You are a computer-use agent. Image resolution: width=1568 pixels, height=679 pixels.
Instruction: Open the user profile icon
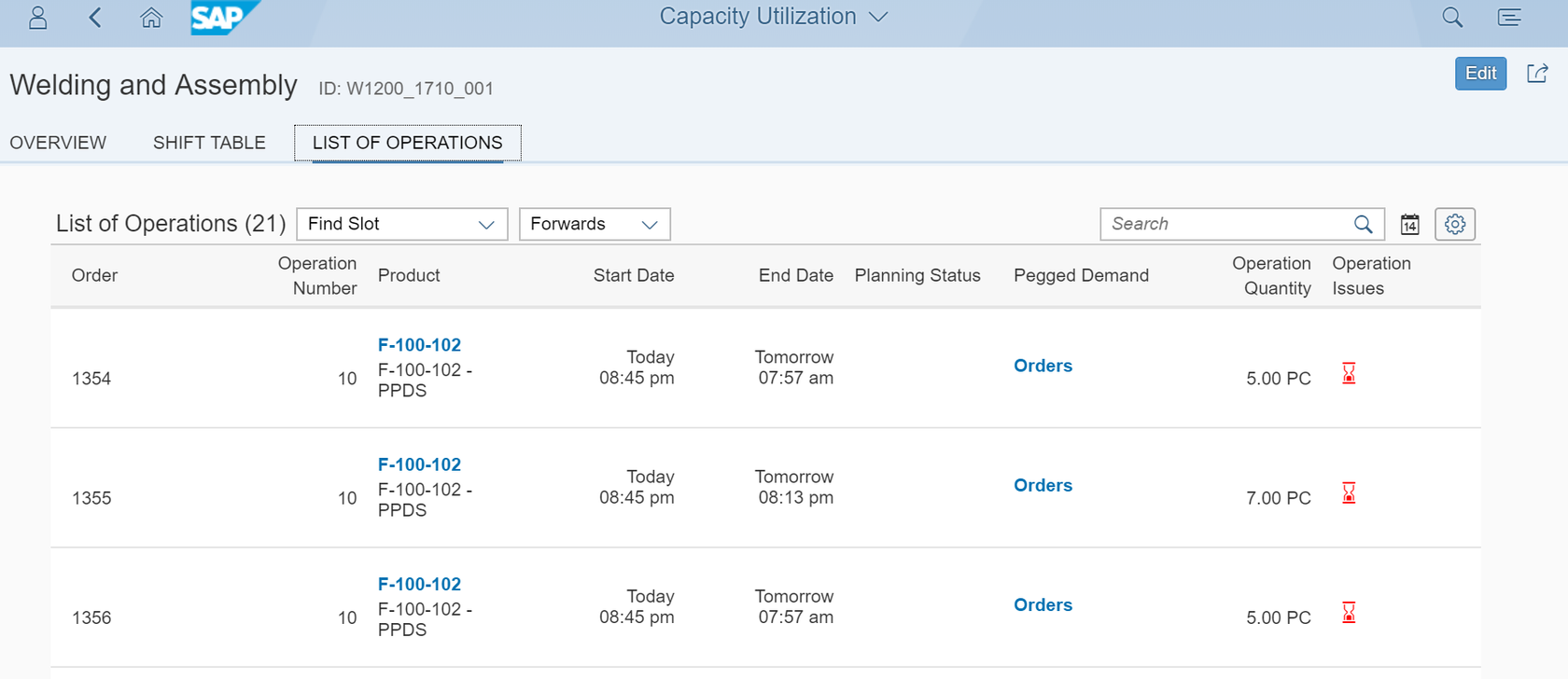point(38,18)
